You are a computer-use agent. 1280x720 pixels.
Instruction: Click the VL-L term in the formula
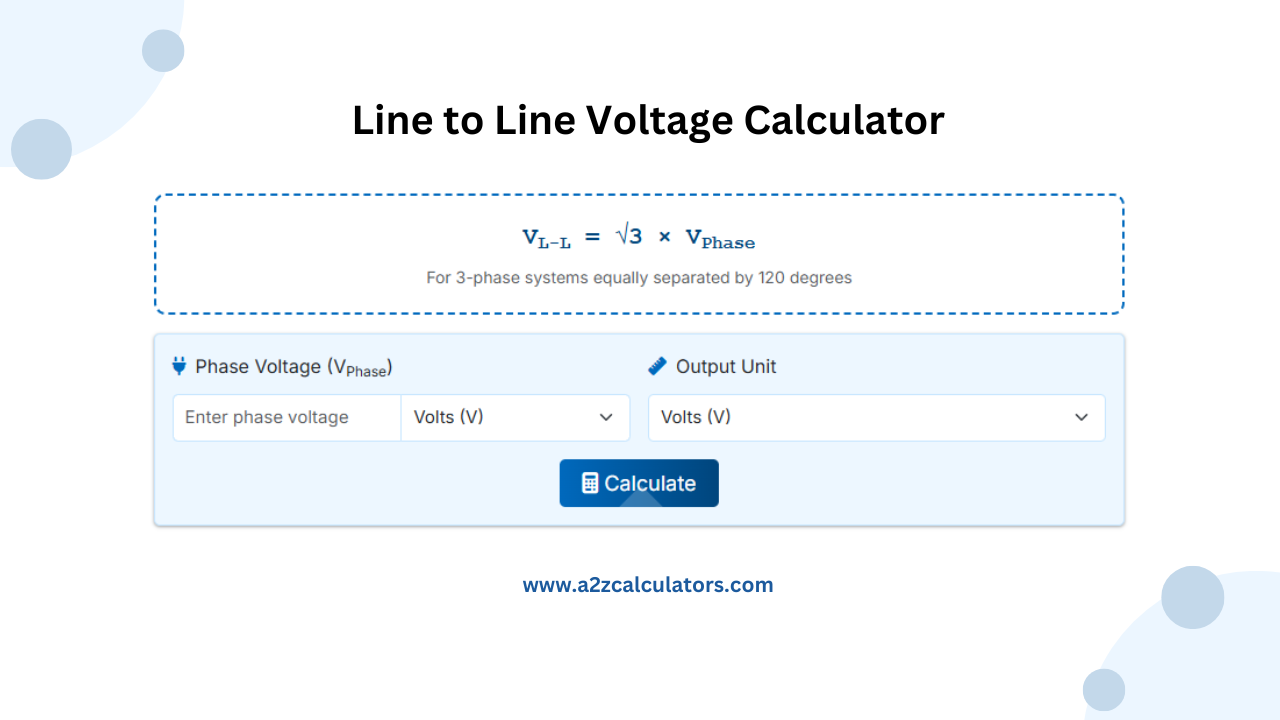[x=544, y=238]
